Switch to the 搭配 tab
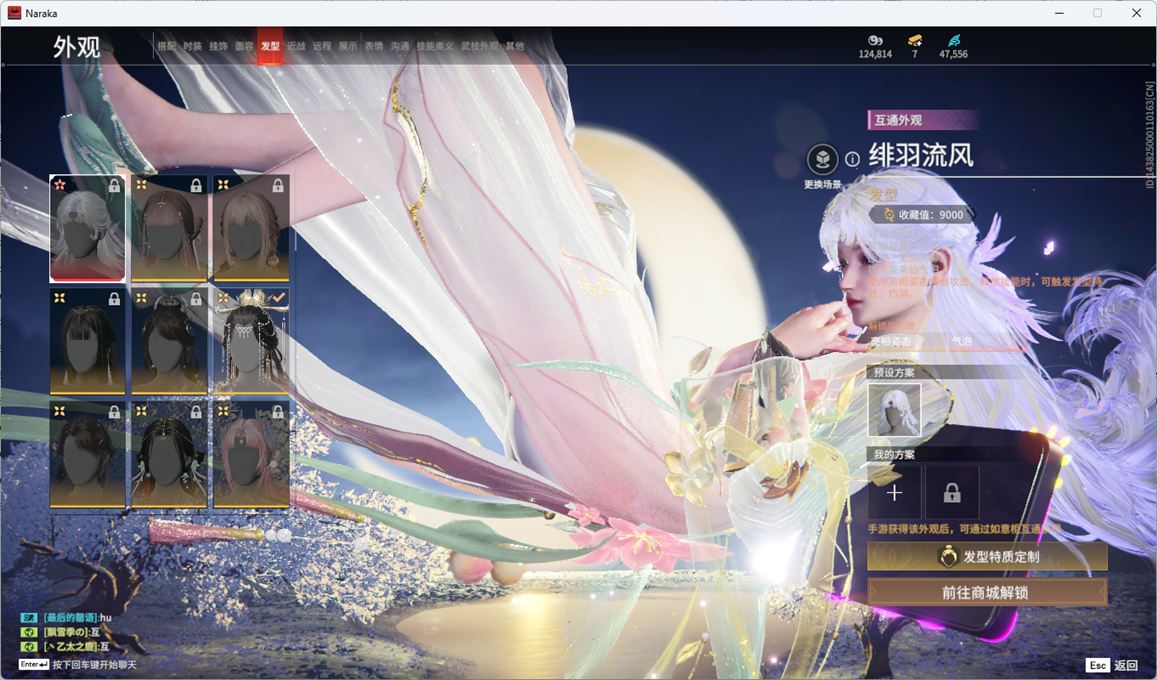This screenshot has height=680, width=1157. [166, 46]
